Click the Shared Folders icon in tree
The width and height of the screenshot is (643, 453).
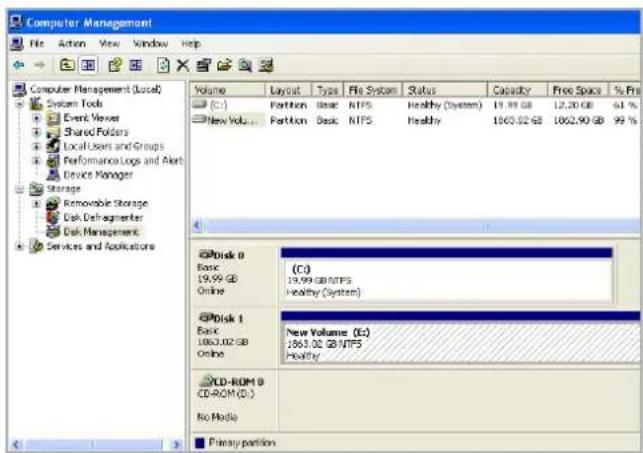coord(53,132)
